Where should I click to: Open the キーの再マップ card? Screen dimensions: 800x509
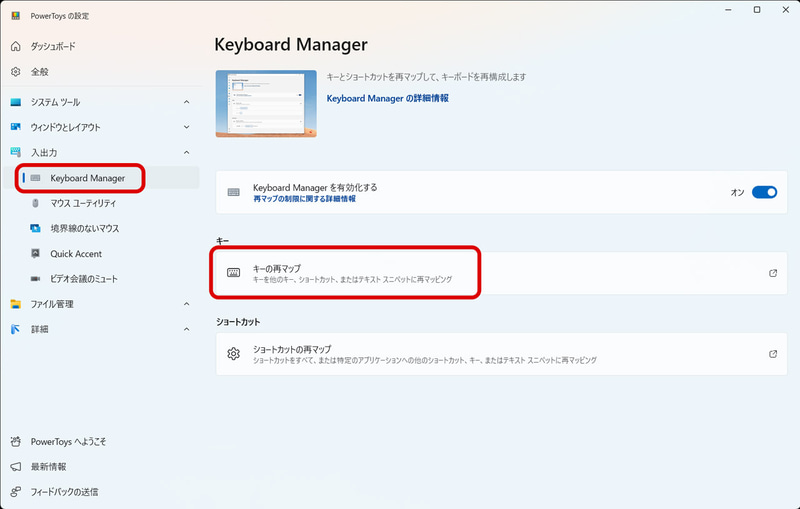click(x=501, y=273)
